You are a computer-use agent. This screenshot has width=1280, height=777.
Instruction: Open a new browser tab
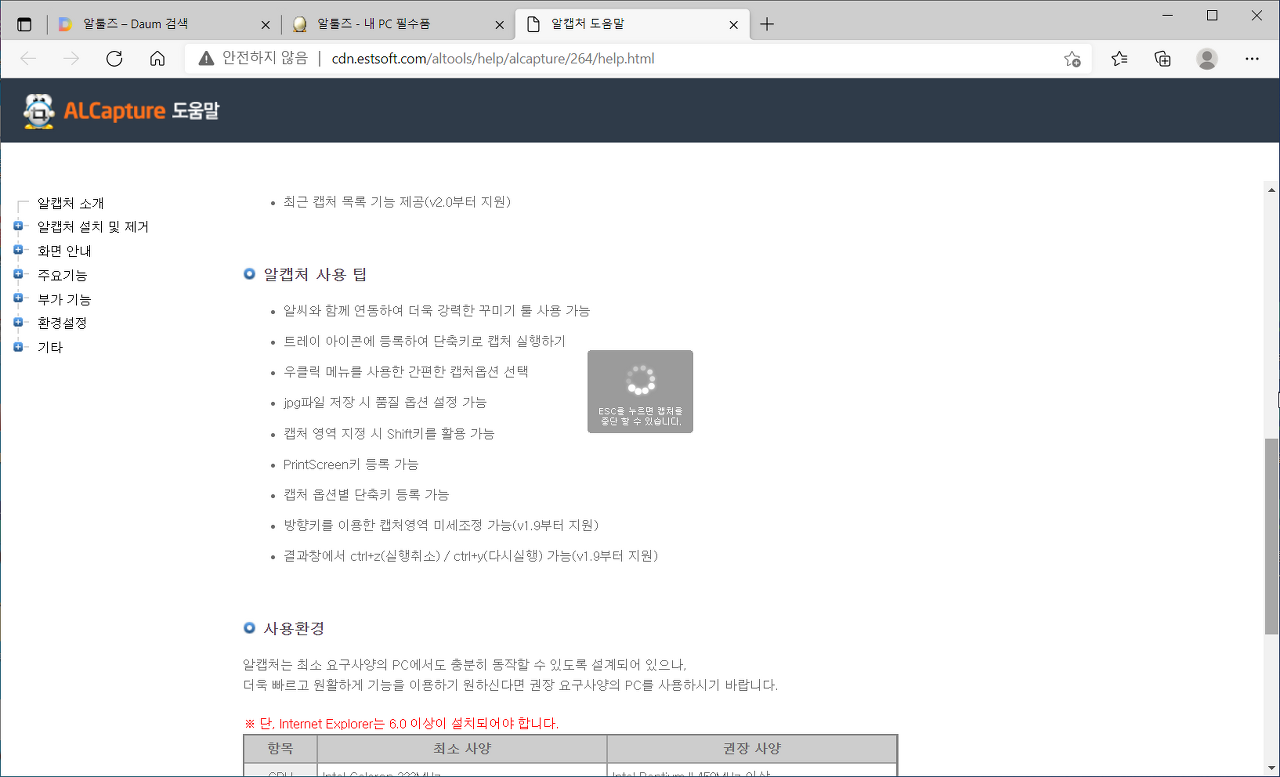pyautogui.click(x=767, y=24)
